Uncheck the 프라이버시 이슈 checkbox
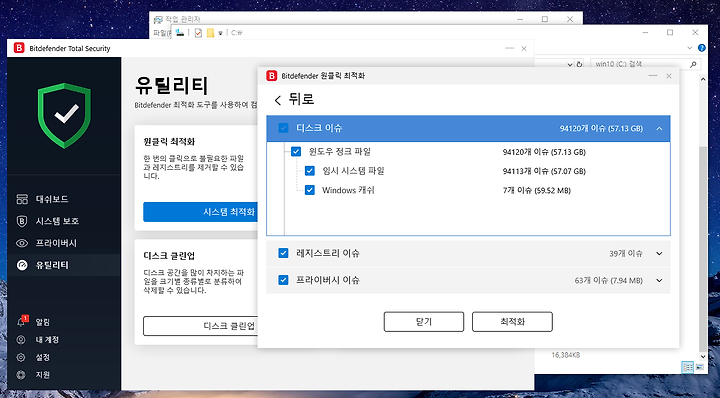The height and width of the screenshot is (398, 720). tap(283, 280)
